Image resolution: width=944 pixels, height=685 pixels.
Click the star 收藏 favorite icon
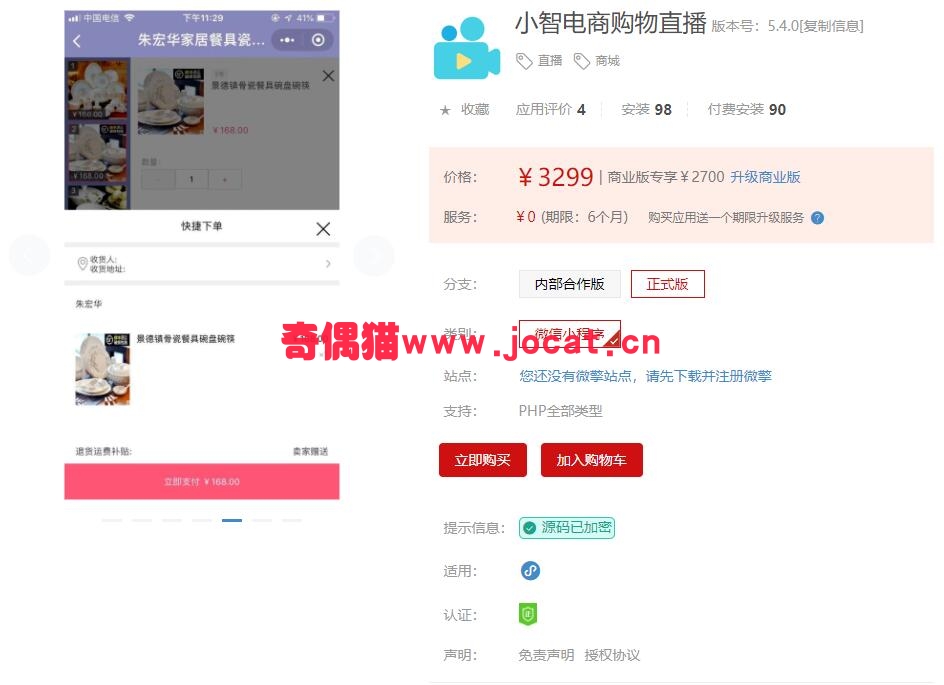(x=445, y=110)
